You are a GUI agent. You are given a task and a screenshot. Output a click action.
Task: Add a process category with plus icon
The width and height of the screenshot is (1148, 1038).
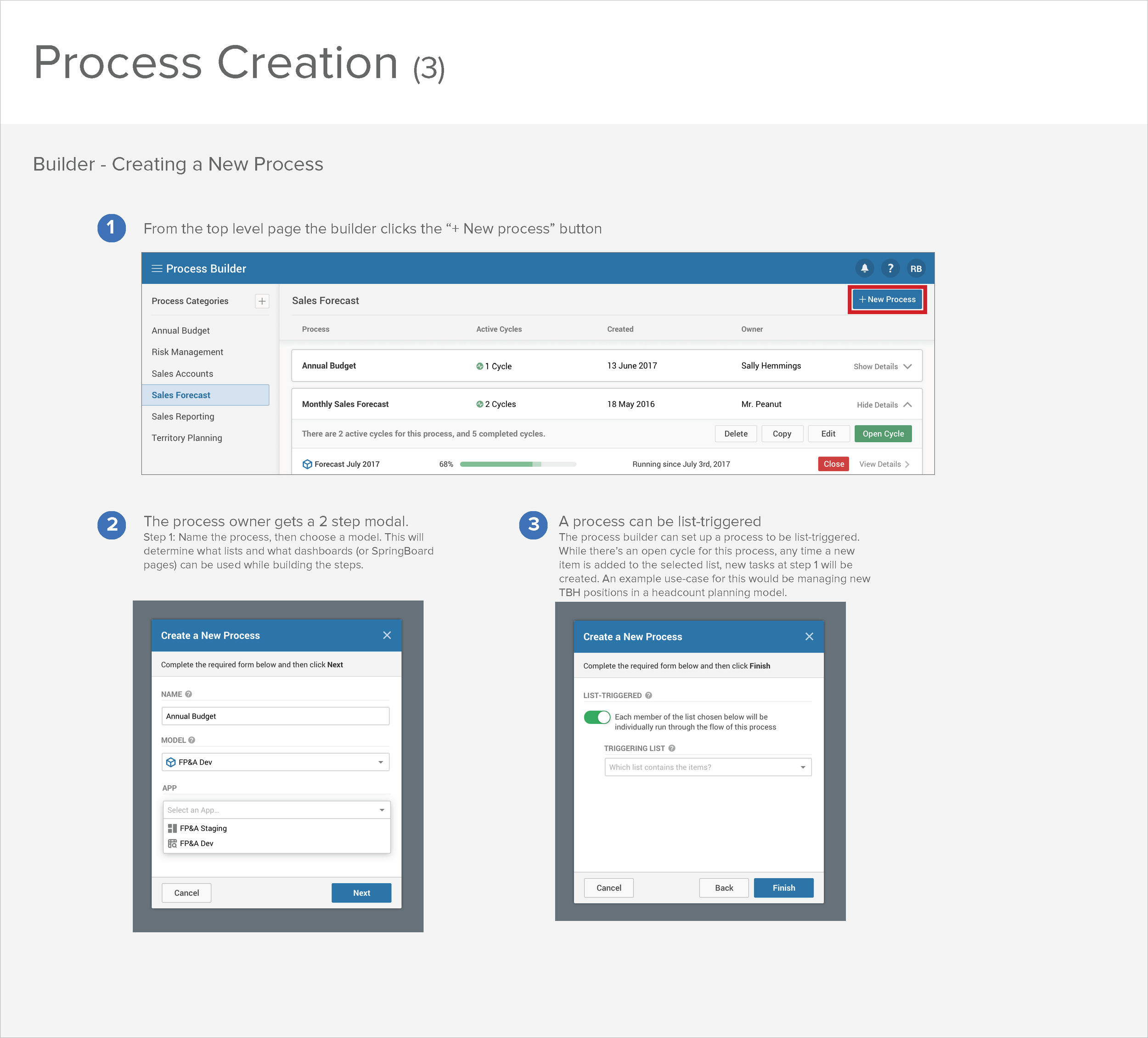[x=262, y=301]
